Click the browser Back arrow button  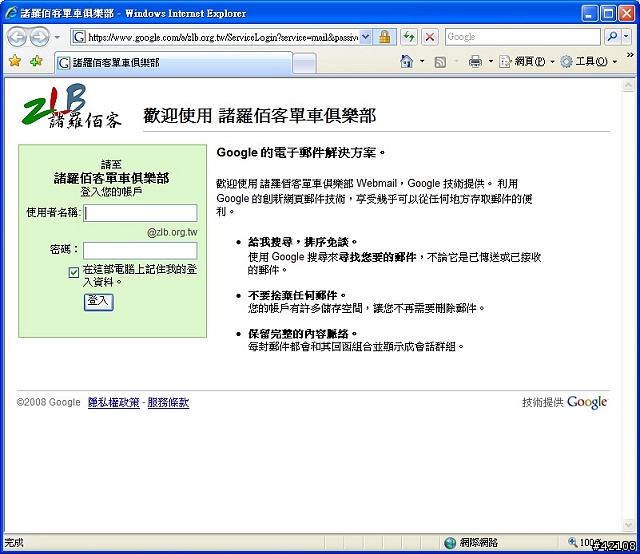17,37
